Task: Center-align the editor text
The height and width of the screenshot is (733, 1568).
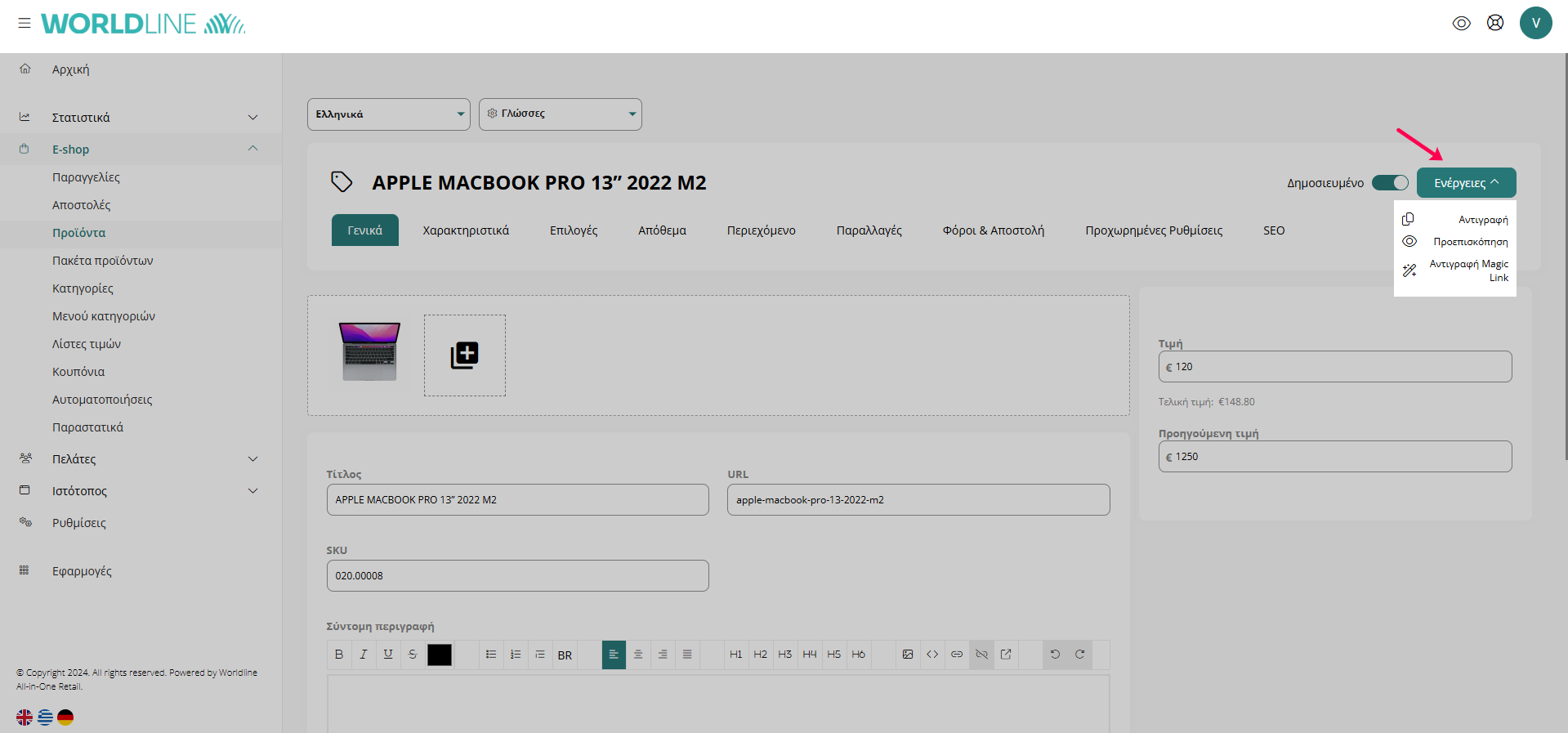Action: [x=638, y=655]
